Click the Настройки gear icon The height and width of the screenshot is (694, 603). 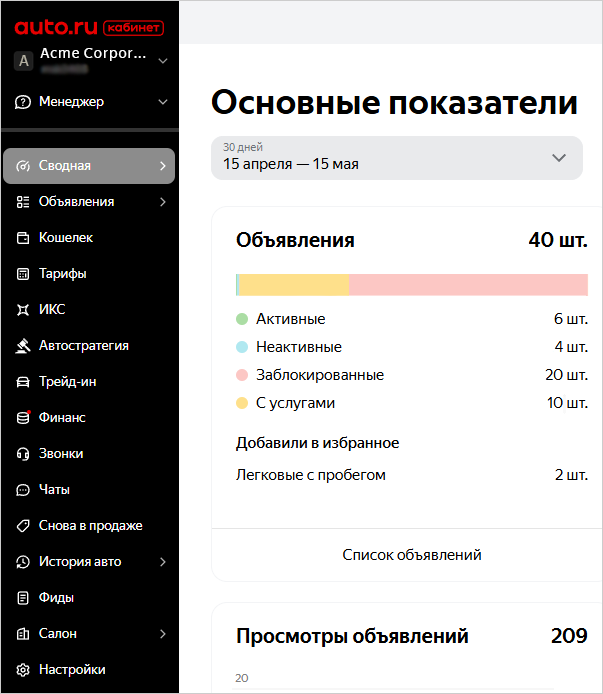click(x=23, y=670)
